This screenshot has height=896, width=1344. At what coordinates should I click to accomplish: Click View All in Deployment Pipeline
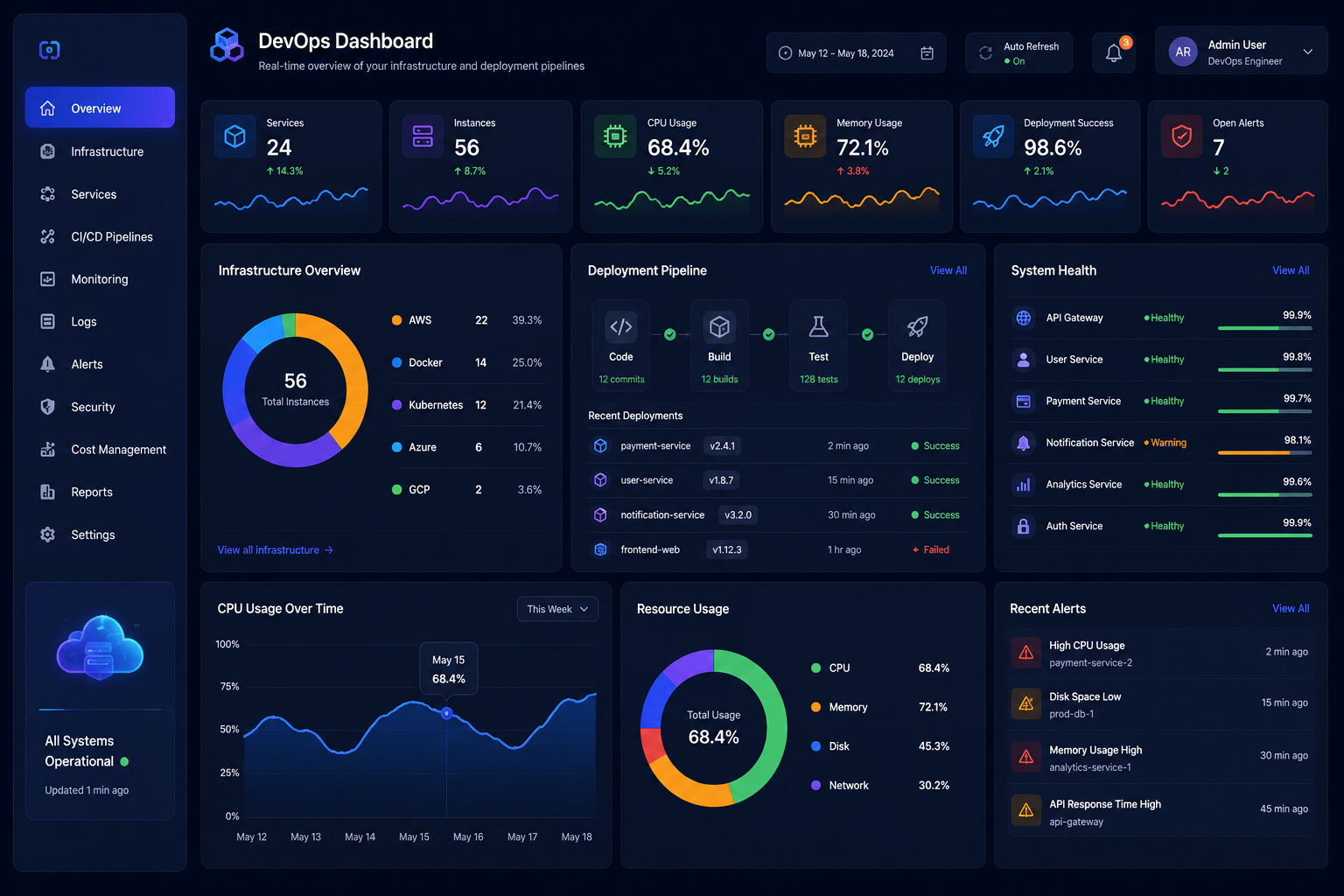coord(948,270)
